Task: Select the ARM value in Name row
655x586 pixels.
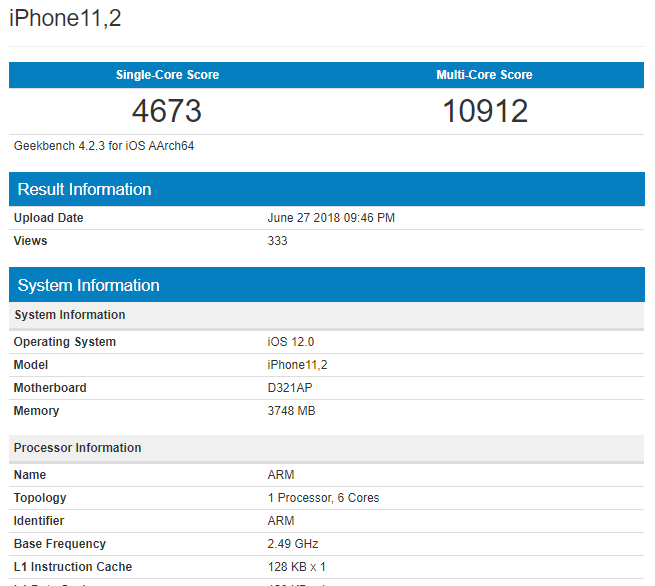Action: click(x=281, y=474)
